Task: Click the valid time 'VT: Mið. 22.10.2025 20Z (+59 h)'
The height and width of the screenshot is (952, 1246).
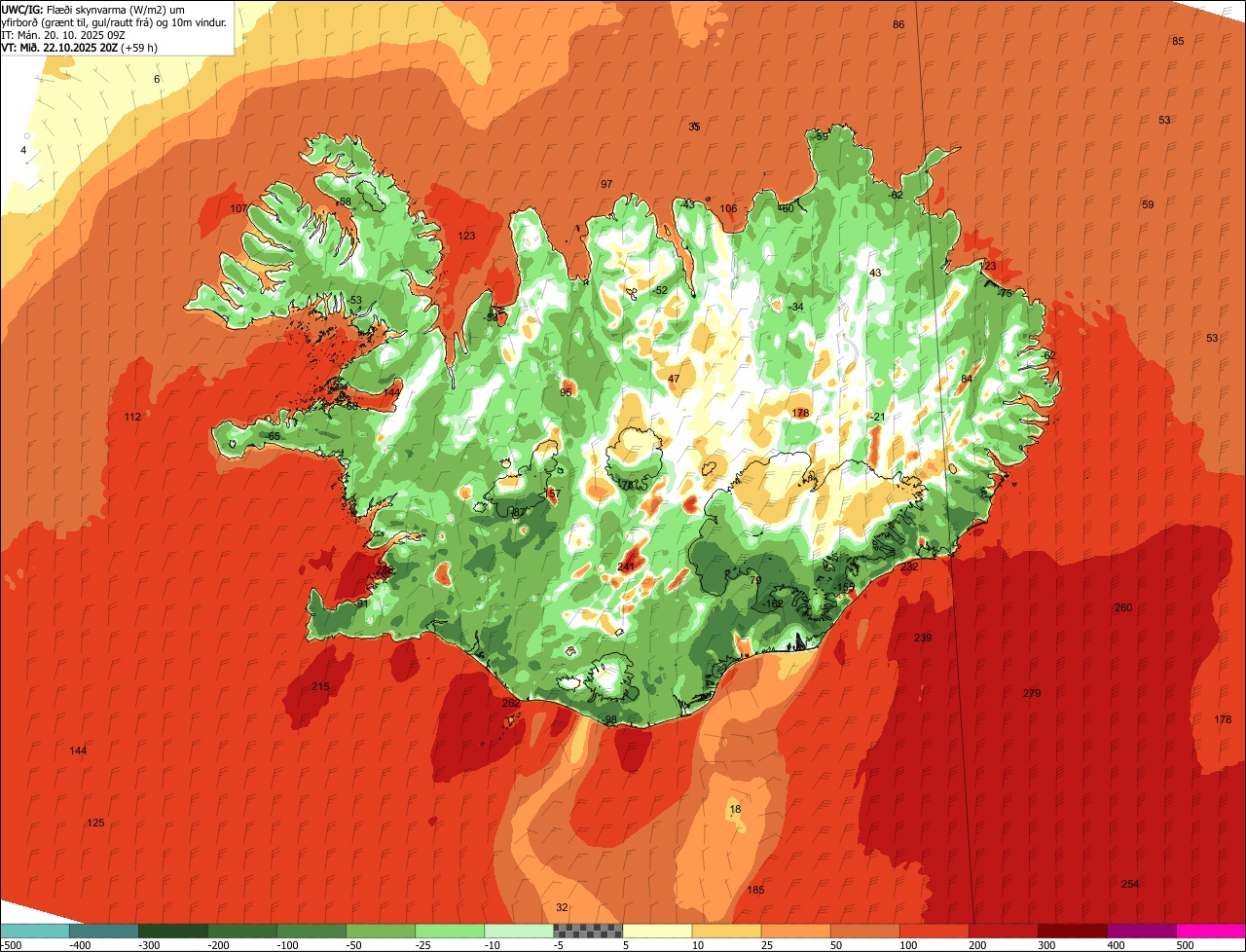Action: click(80, 48)
